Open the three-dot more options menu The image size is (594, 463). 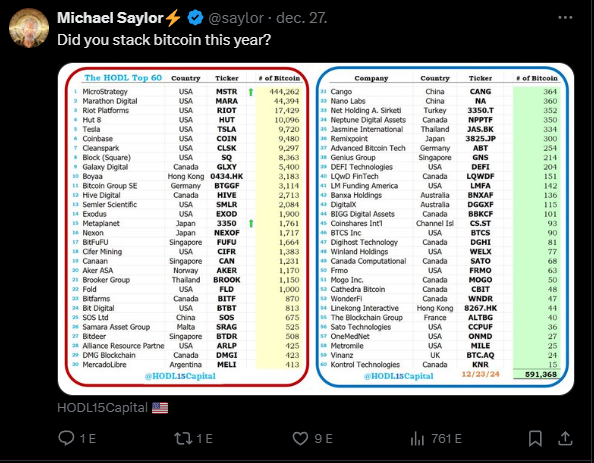565,17
